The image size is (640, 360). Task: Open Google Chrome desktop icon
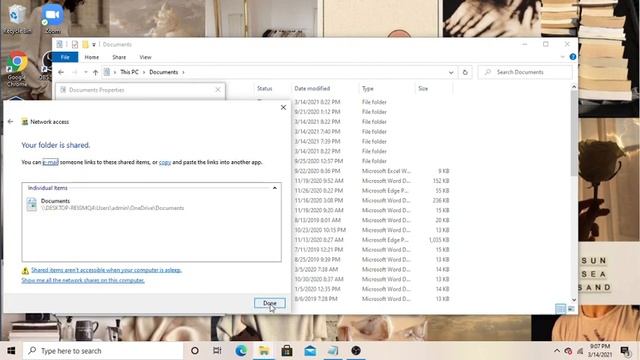[x=17, y=69]
